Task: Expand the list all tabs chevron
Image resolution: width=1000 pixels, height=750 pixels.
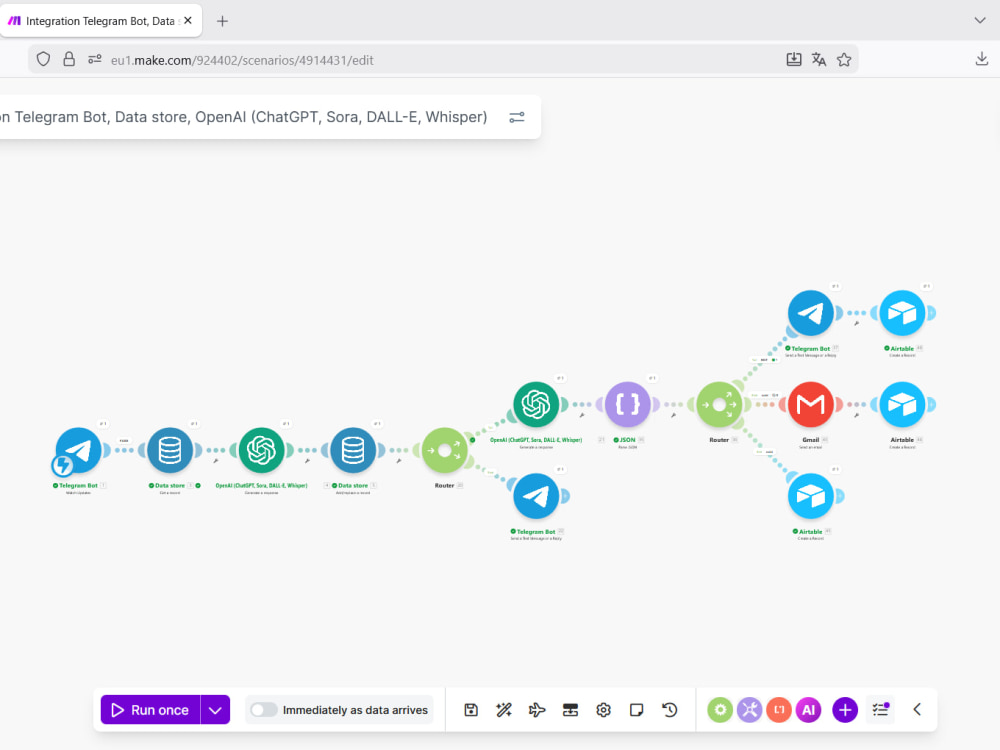Action: point(980,20)
